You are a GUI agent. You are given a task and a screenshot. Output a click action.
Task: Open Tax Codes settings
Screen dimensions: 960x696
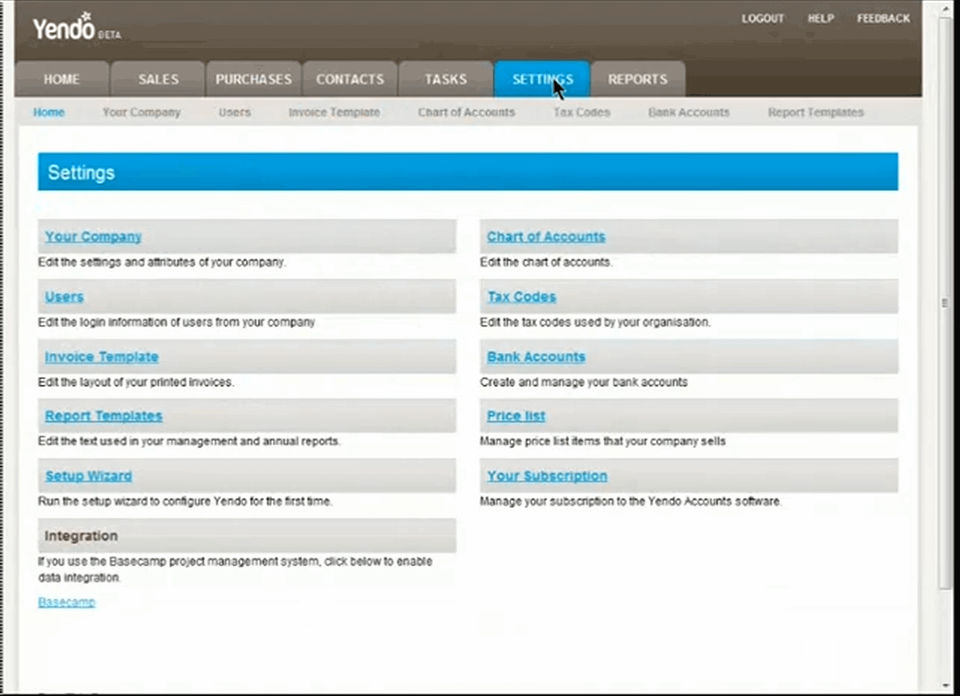(x=522, y=297)
